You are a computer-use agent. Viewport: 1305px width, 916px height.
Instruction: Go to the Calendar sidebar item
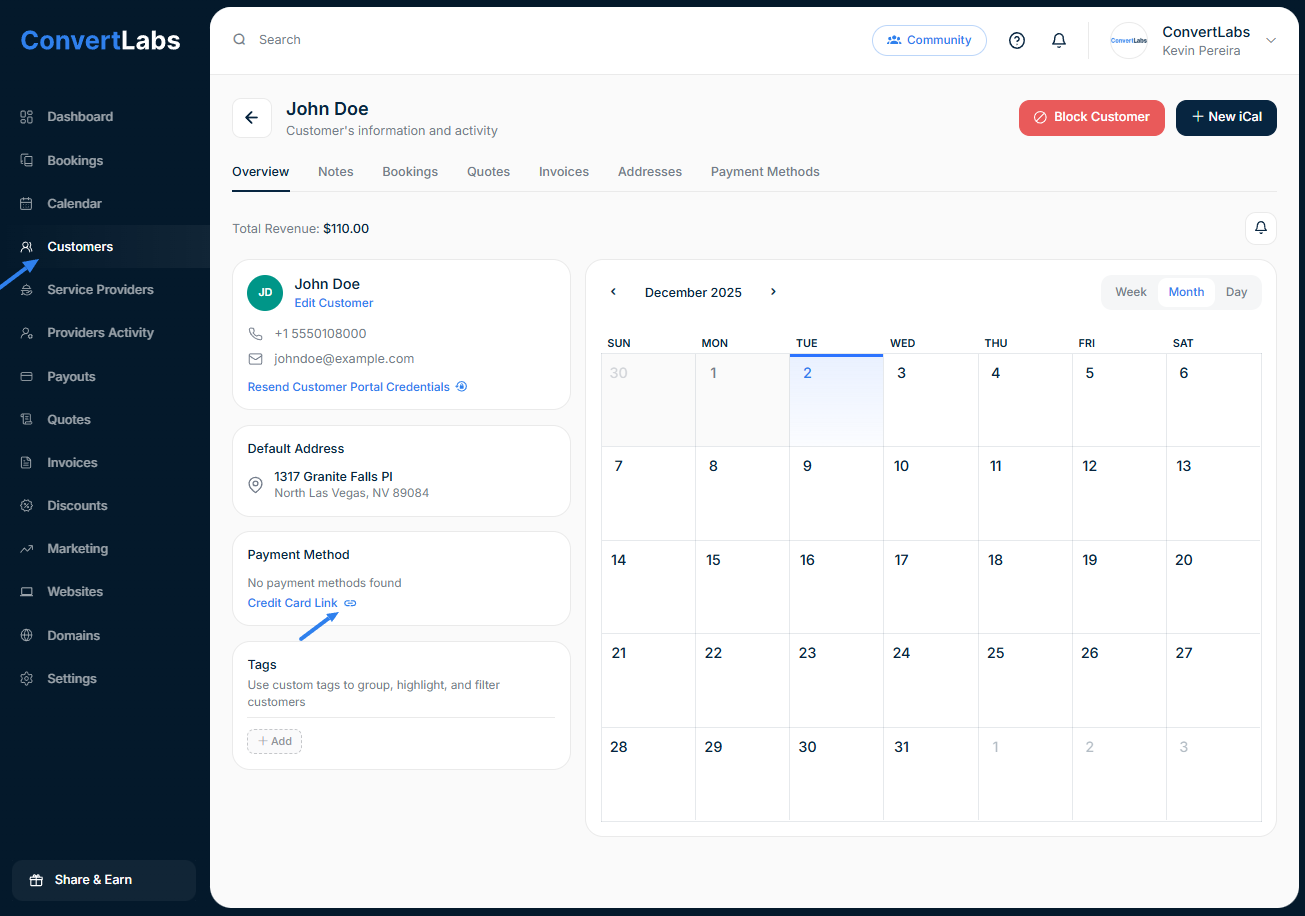click(x=74, y=203)
